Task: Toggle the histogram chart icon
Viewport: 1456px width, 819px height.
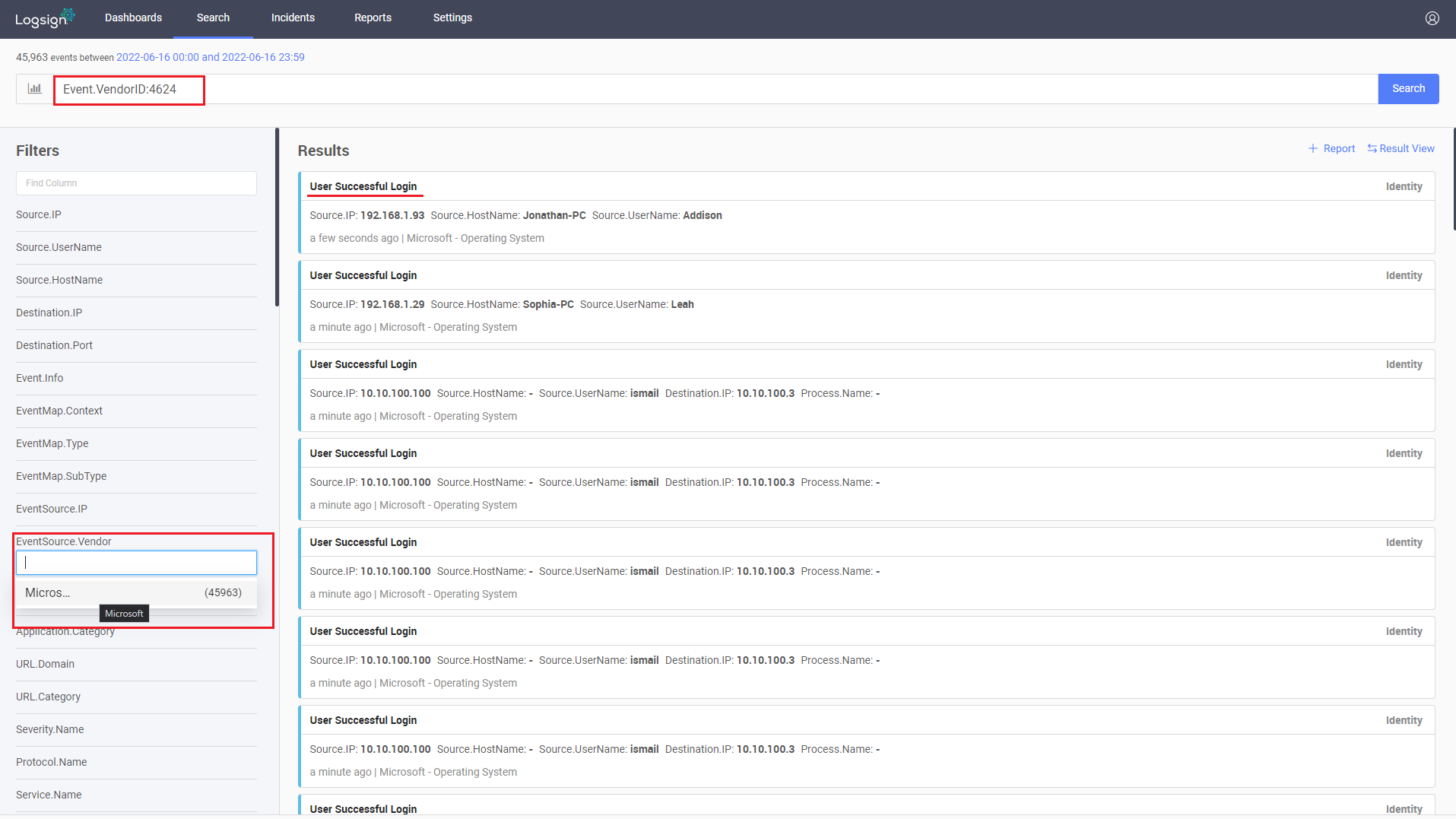Action: tap(35, 89)
